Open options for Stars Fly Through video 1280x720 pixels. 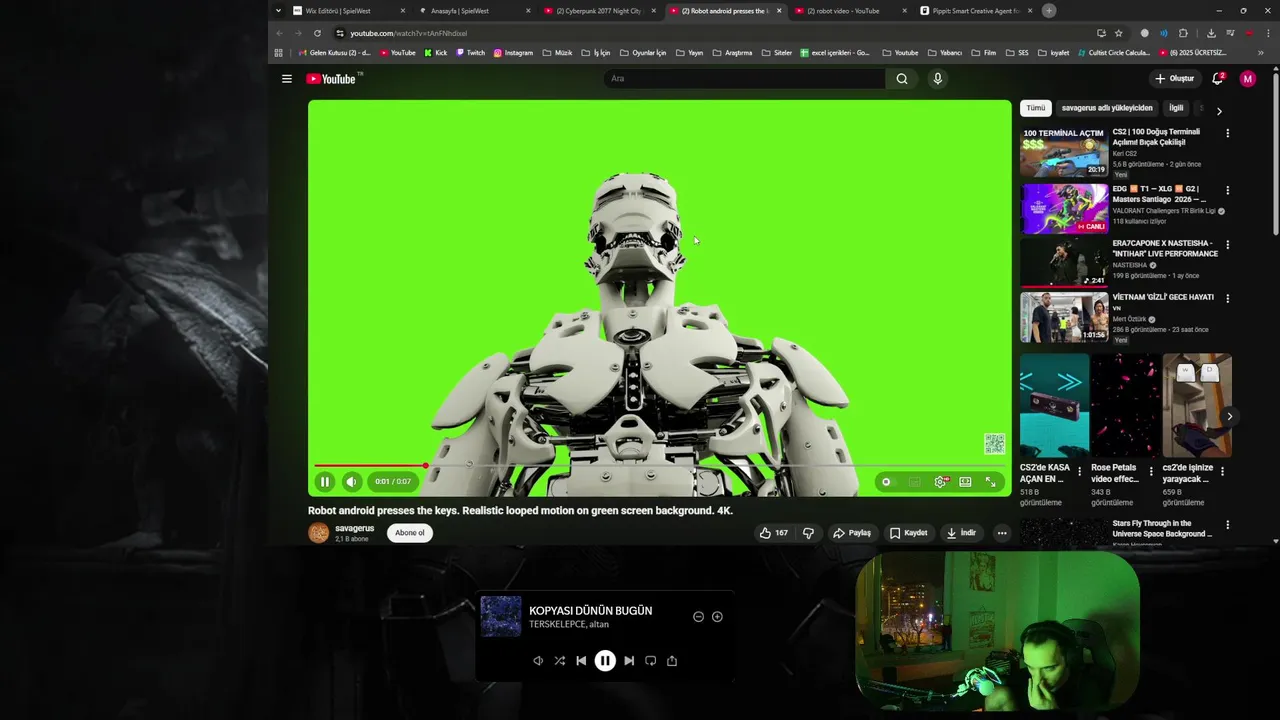coord(1228,525)
